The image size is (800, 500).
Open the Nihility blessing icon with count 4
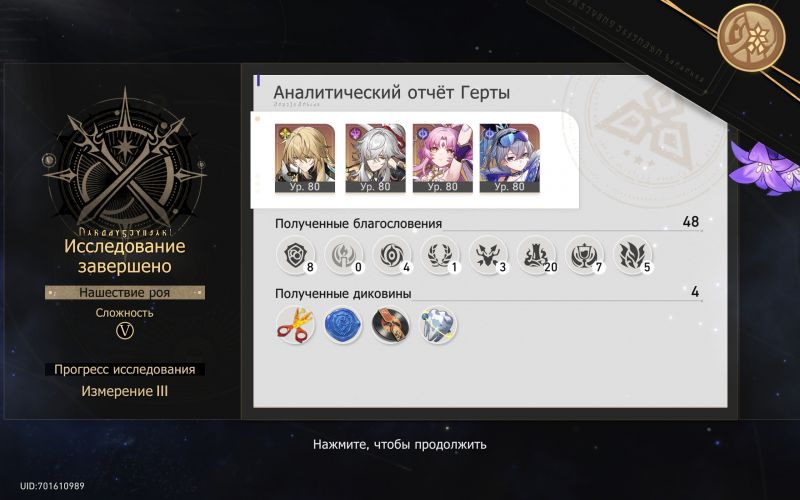391,255
